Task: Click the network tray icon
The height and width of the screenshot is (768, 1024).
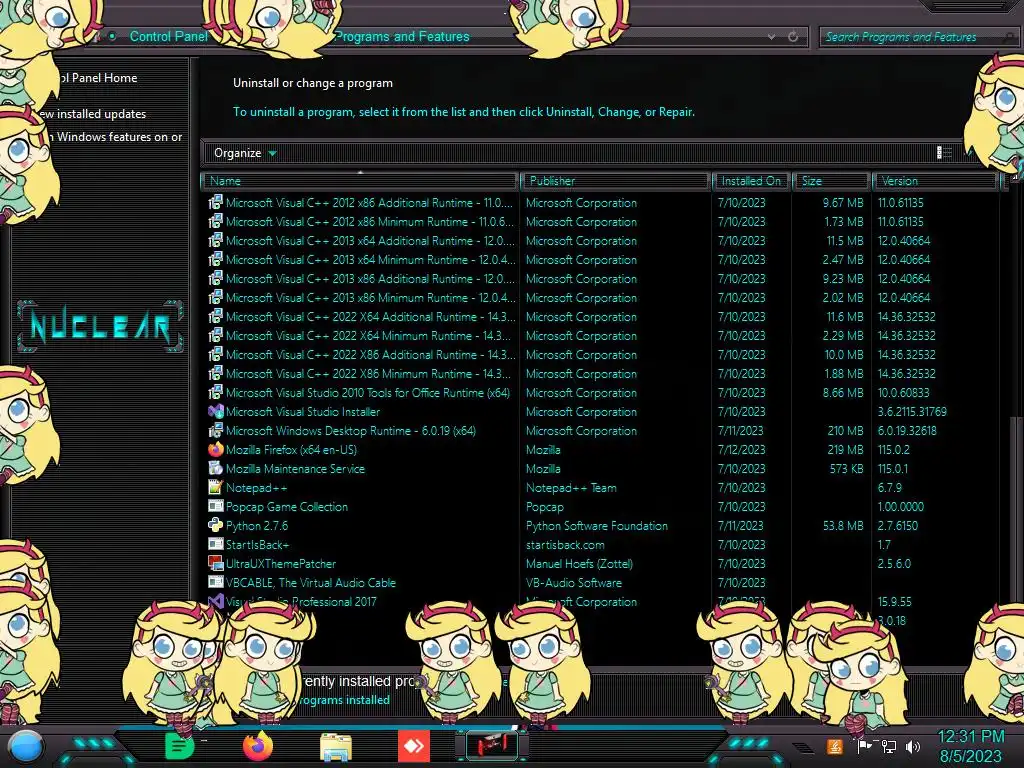Action: (x=889, y=746)
